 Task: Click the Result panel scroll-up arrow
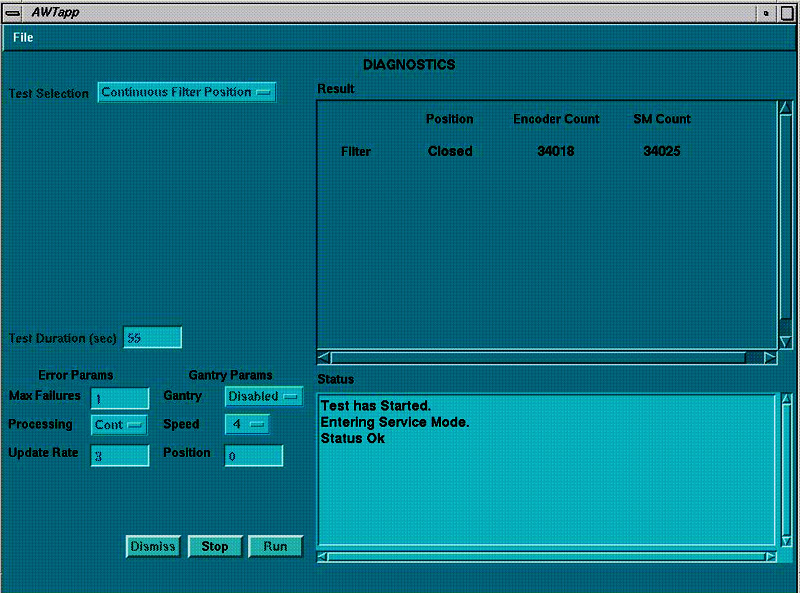[785, 107]
